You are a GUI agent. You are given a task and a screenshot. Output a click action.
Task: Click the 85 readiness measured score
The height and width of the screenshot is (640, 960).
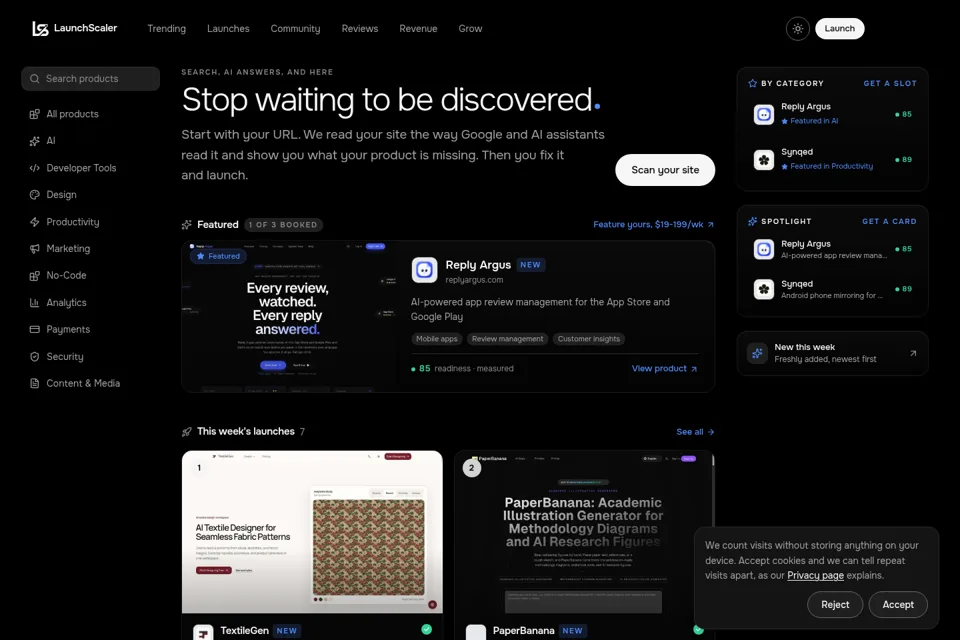[462, 369]
